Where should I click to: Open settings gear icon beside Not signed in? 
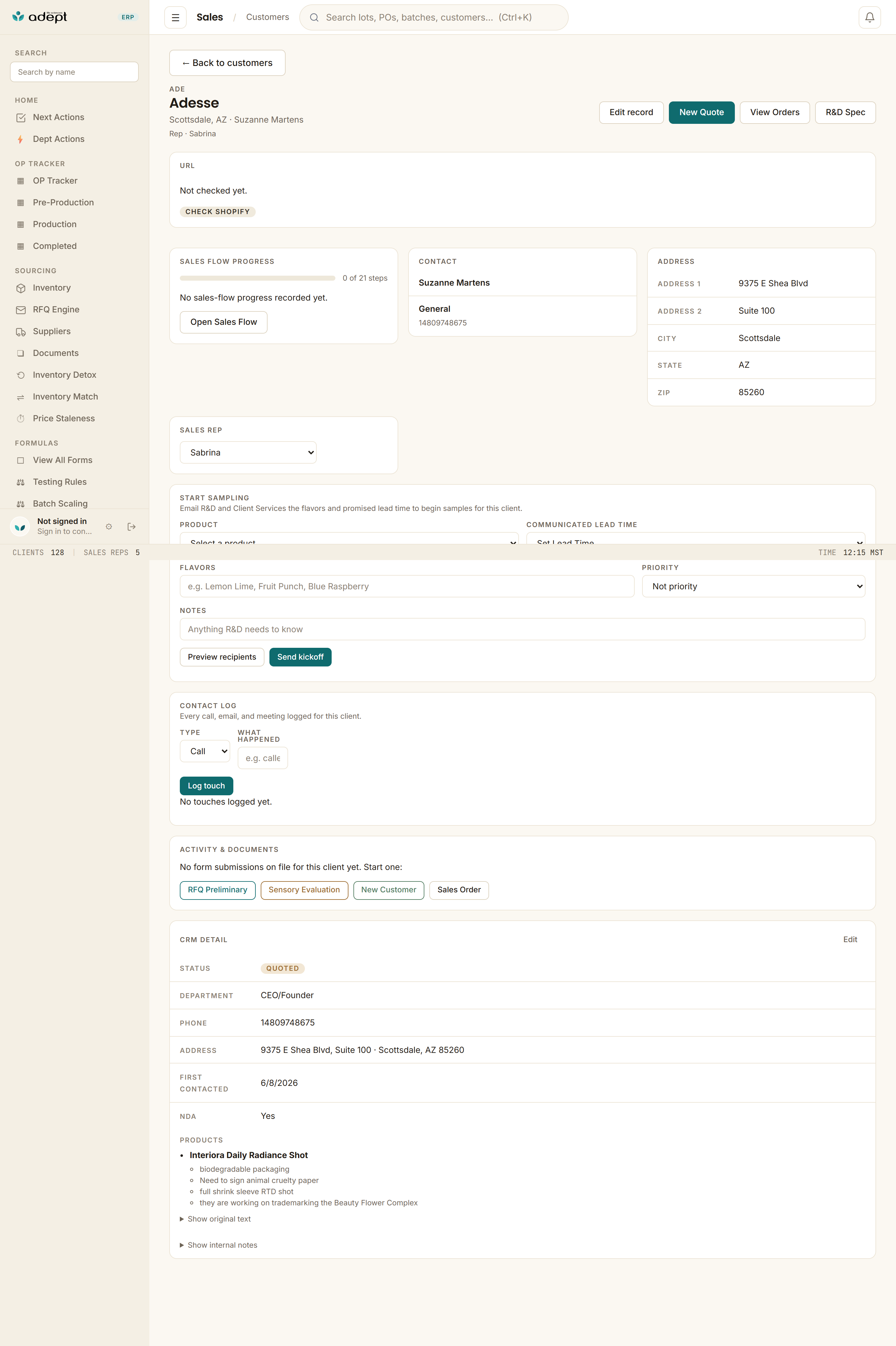[x=109, y=527]
